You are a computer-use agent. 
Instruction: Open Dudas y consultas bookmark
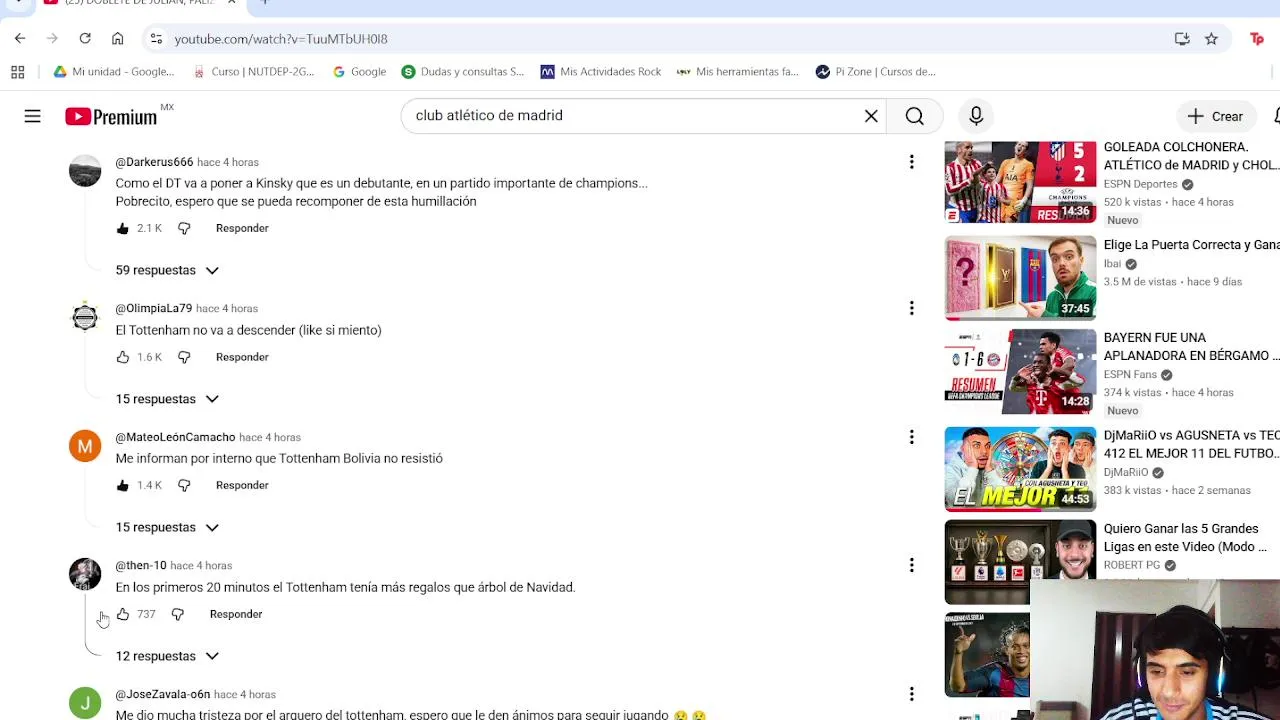[463, 72]
